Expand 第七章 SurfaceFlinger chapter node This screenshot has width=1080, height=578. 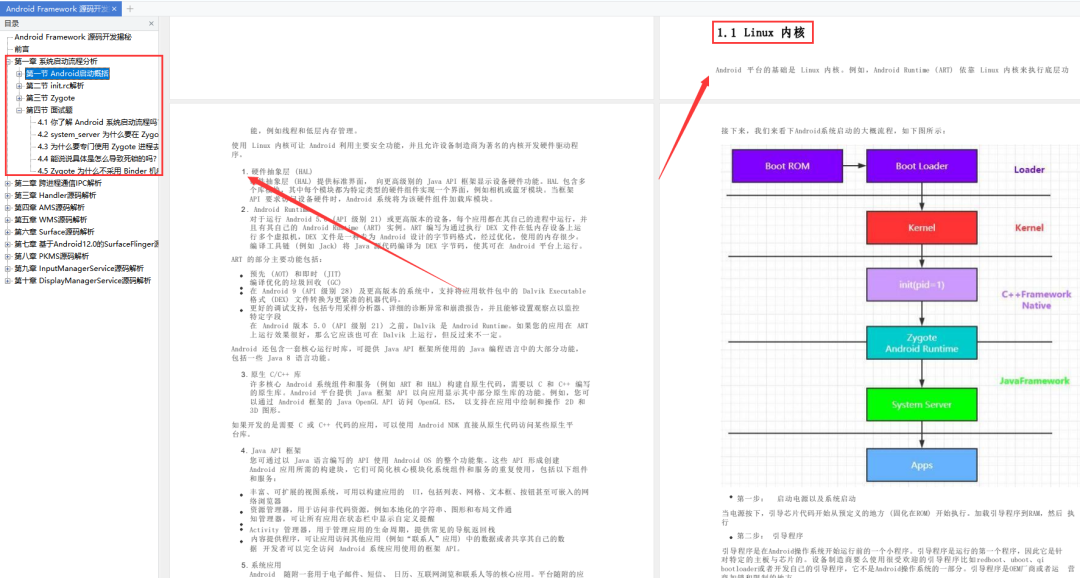[x=8, y=244]
